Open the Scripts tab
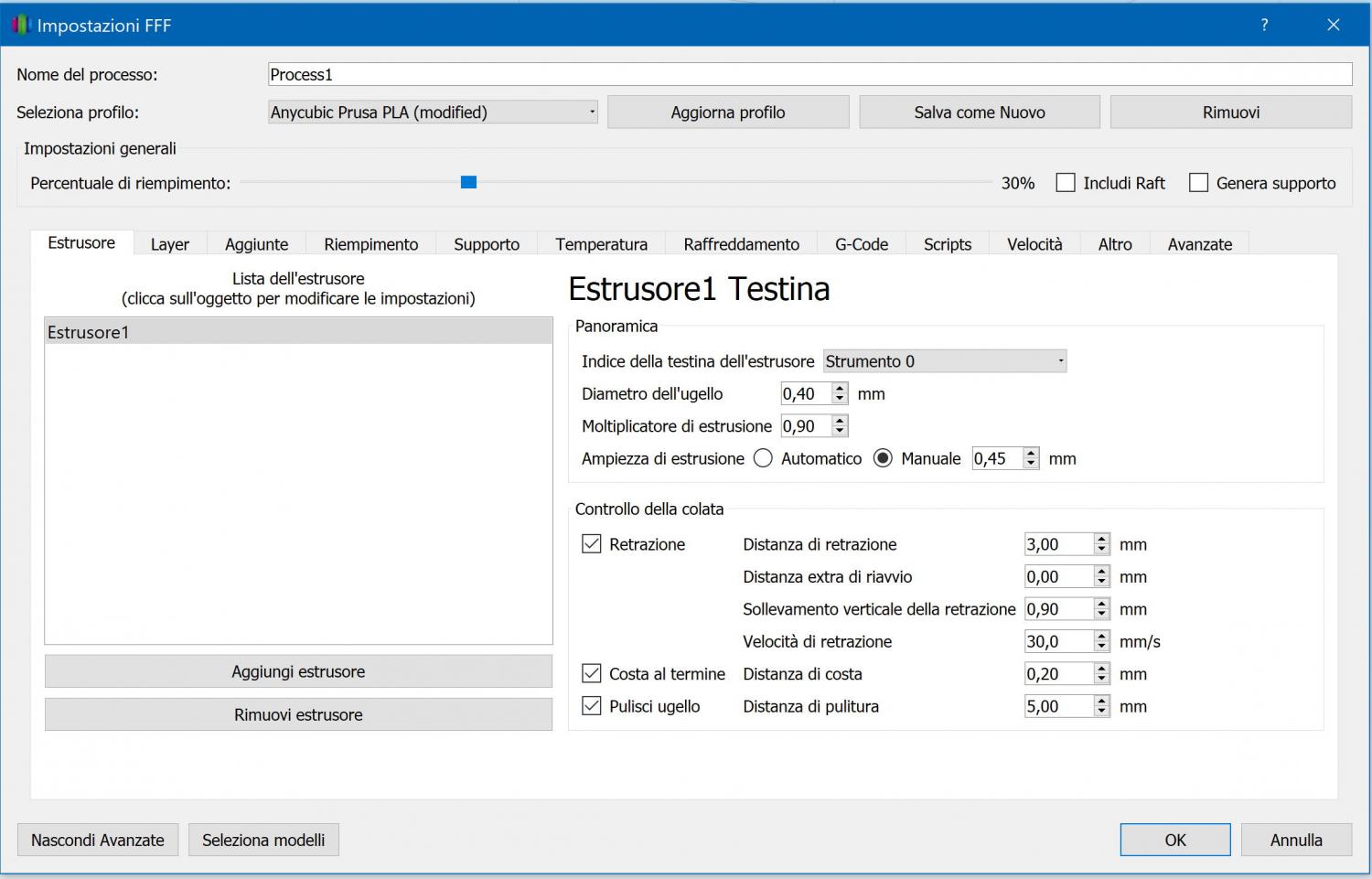The height and width of the screenshot is (879, 1372). coord(948,244)
